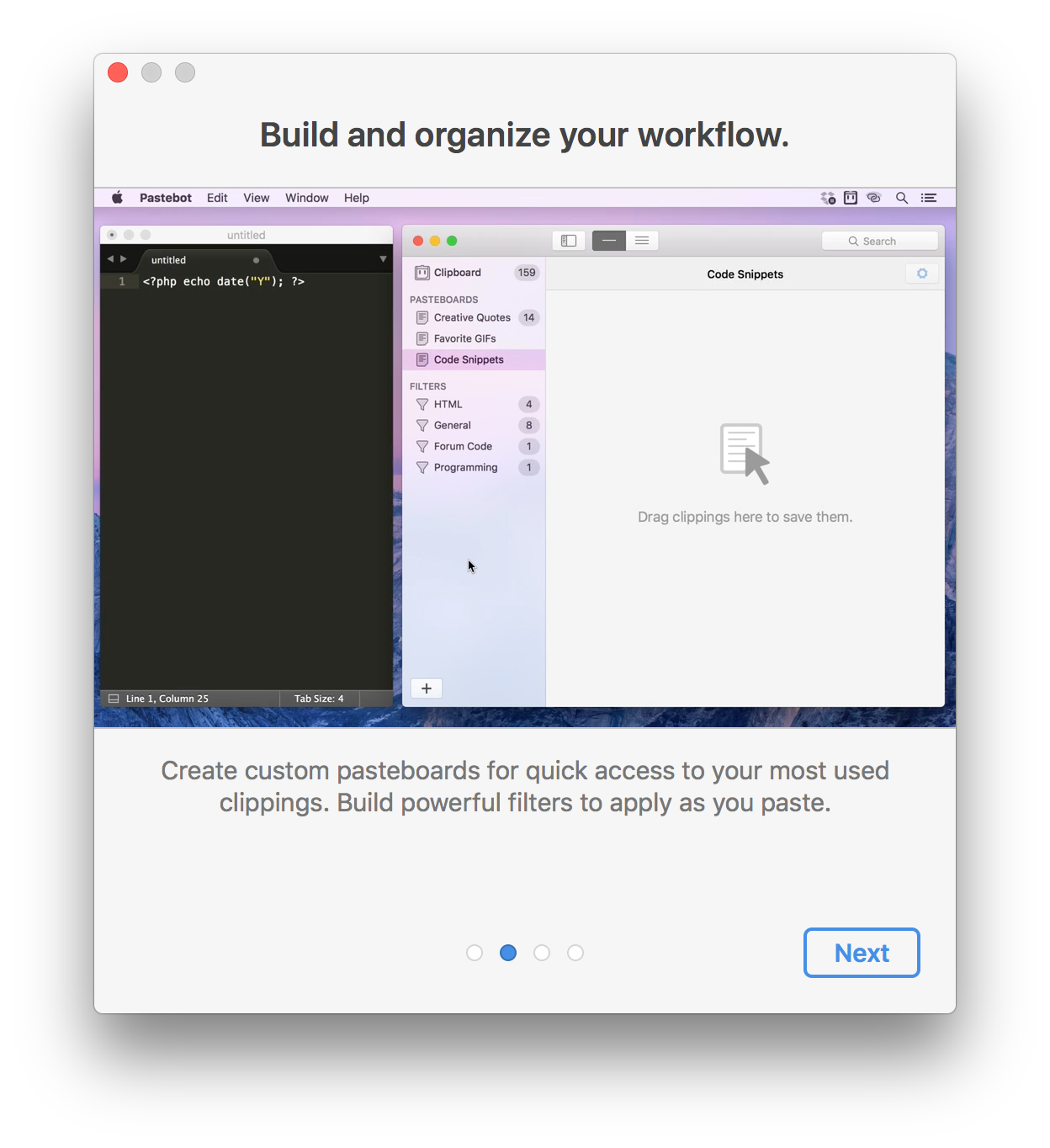
Task: Click the gear-arrows status icon in menu bar
Action: (x=828, y=198)
